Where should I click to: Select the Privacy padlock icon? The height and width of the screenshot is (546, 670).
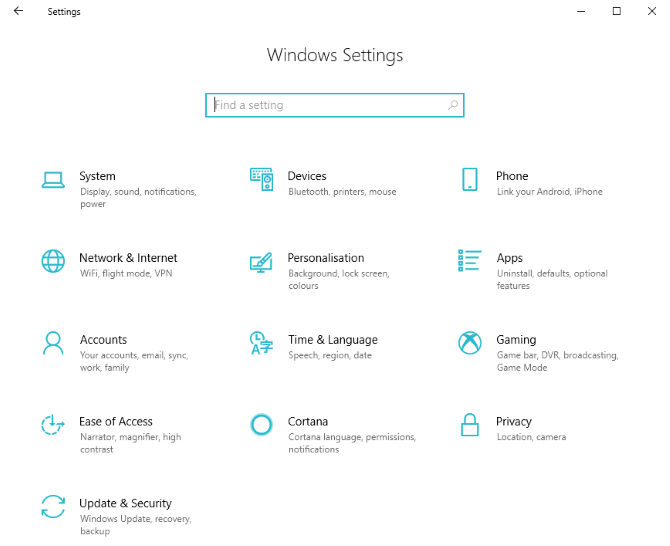[x=469, y=425]
